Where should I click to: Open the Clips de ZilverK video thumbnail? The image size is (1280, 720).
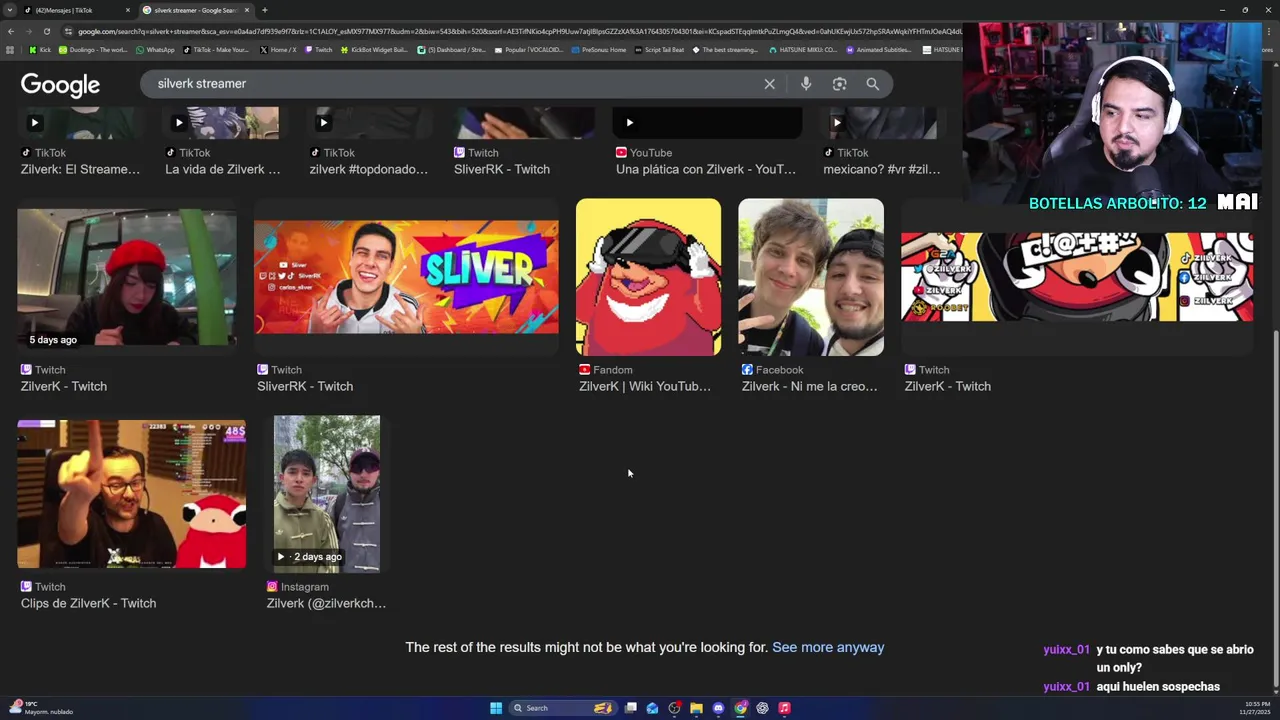coord(131,494)
